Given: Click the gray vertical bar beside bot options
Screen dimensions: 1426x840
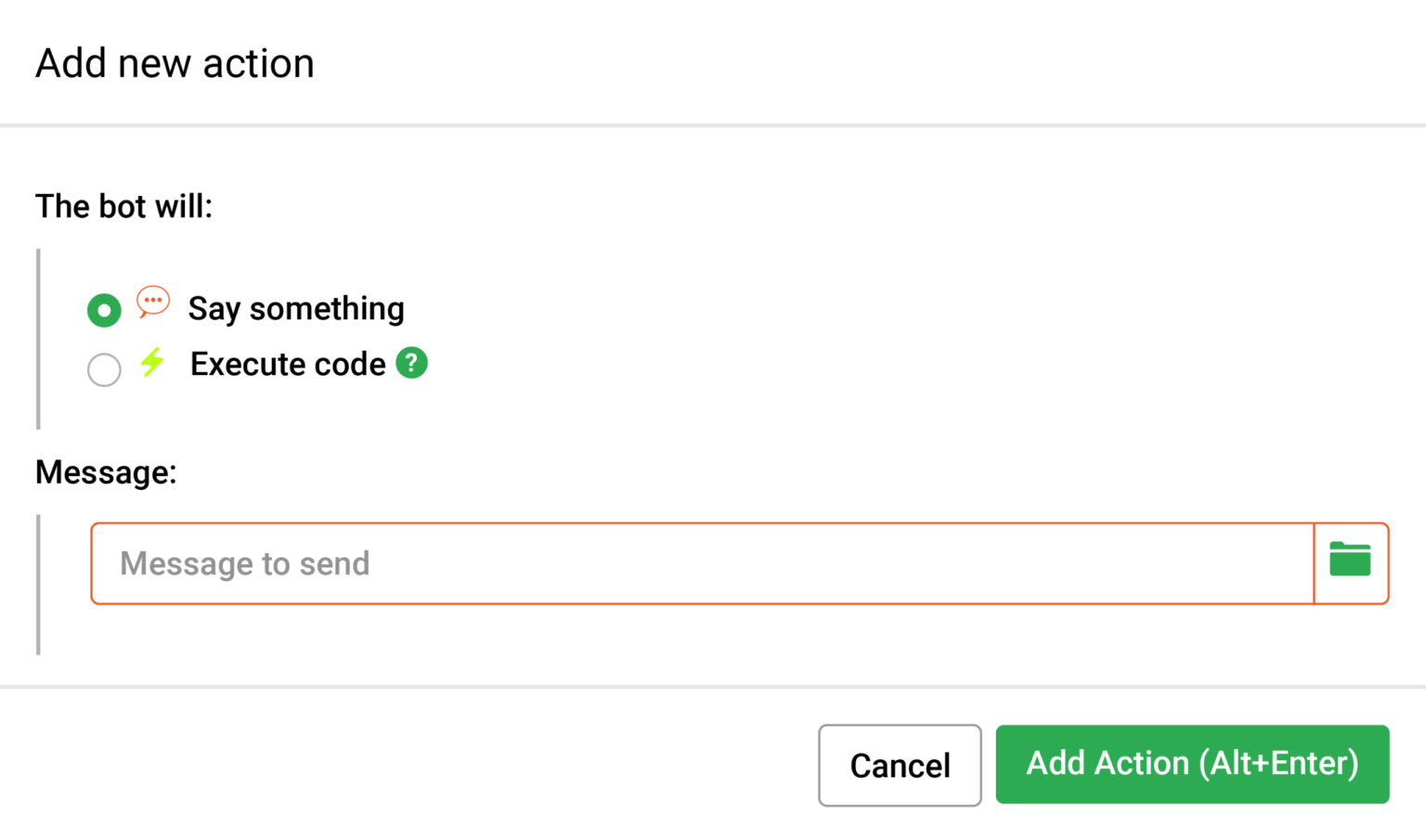Looking at the screenshot, I should tap(38, 339).
